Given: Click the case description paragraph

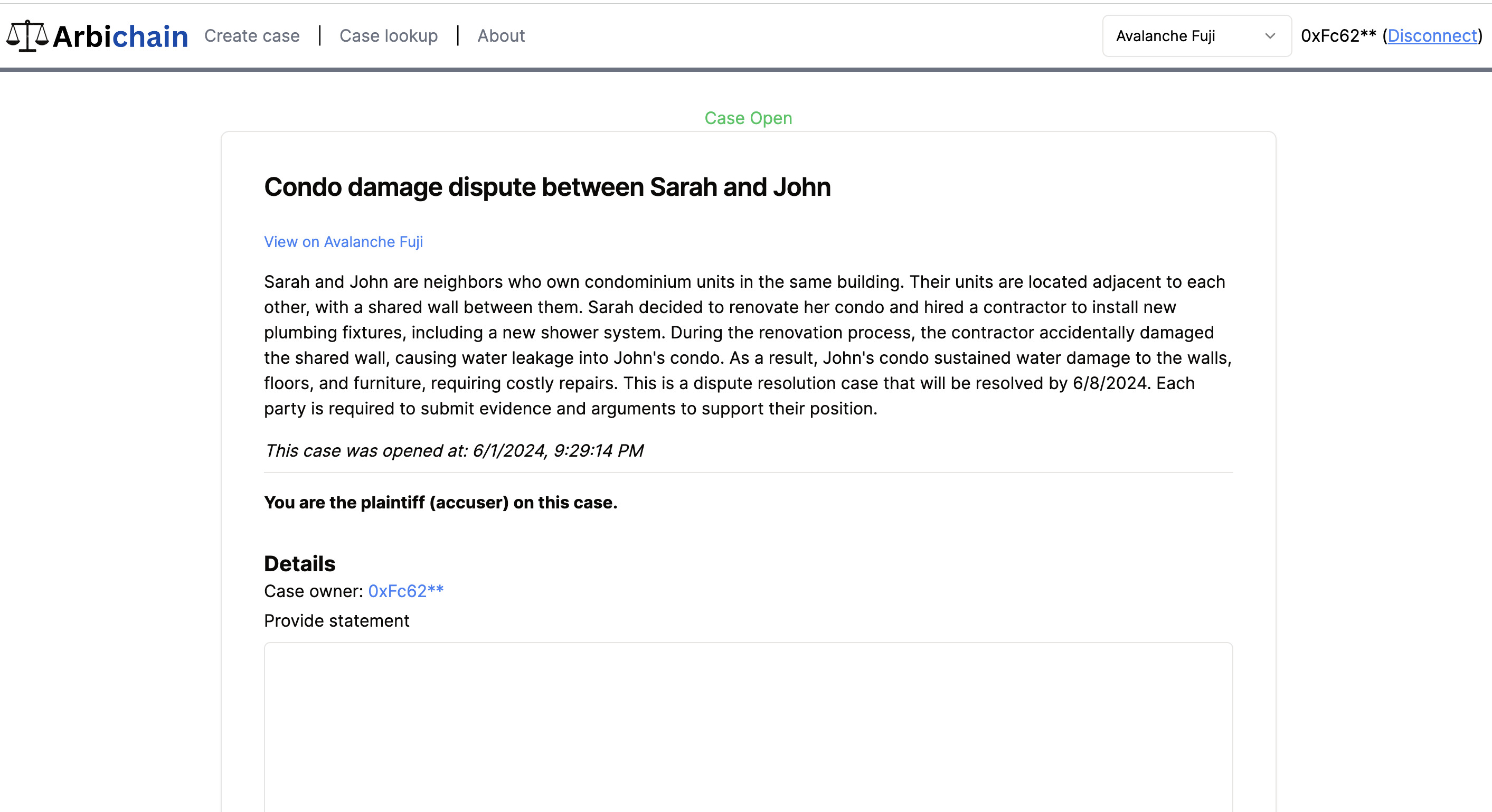Looking at the screenshot, I should tap(747, 345).
